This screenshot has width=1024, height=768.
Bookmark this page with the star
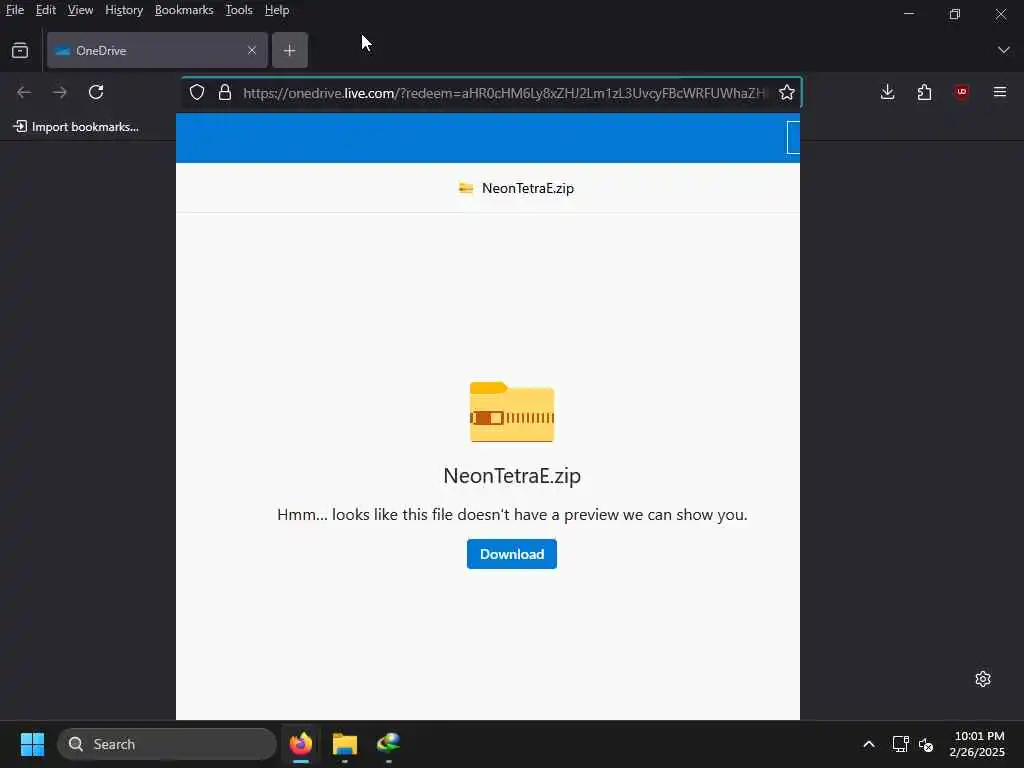pyautogui.click(x=786, y=93)
